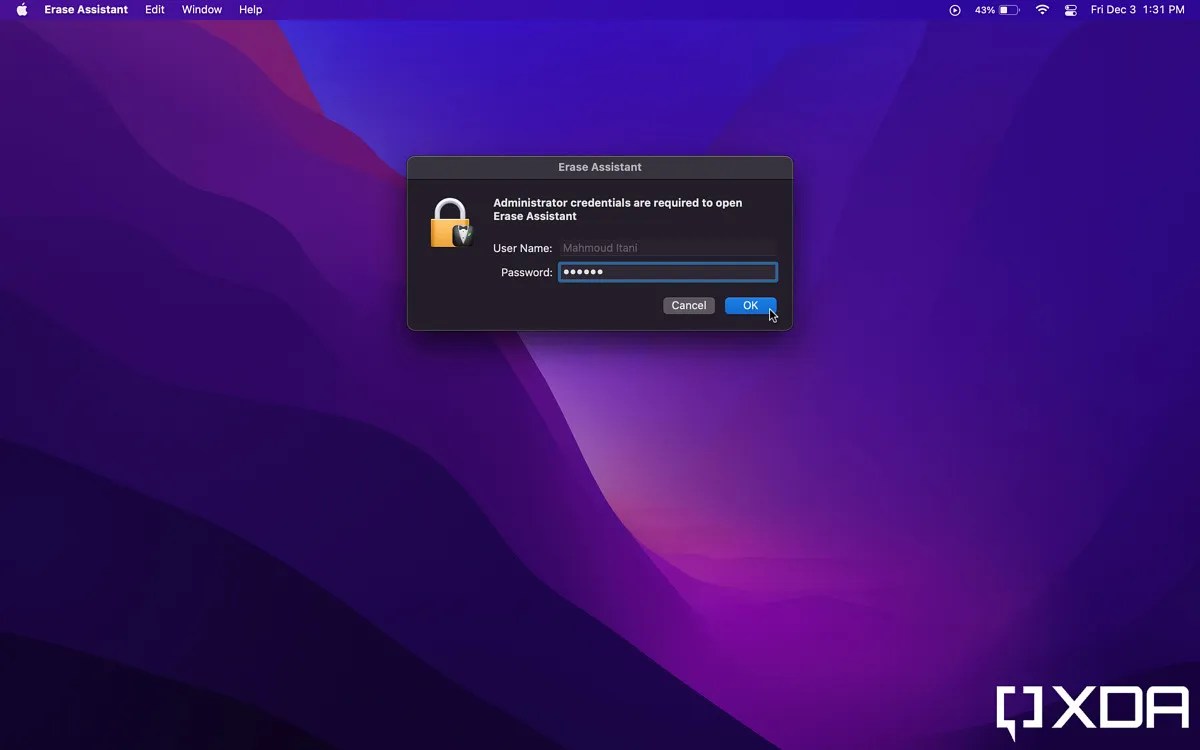Open the Wi-Fi status menu

pyautogui.click(x=1041, y=10)
